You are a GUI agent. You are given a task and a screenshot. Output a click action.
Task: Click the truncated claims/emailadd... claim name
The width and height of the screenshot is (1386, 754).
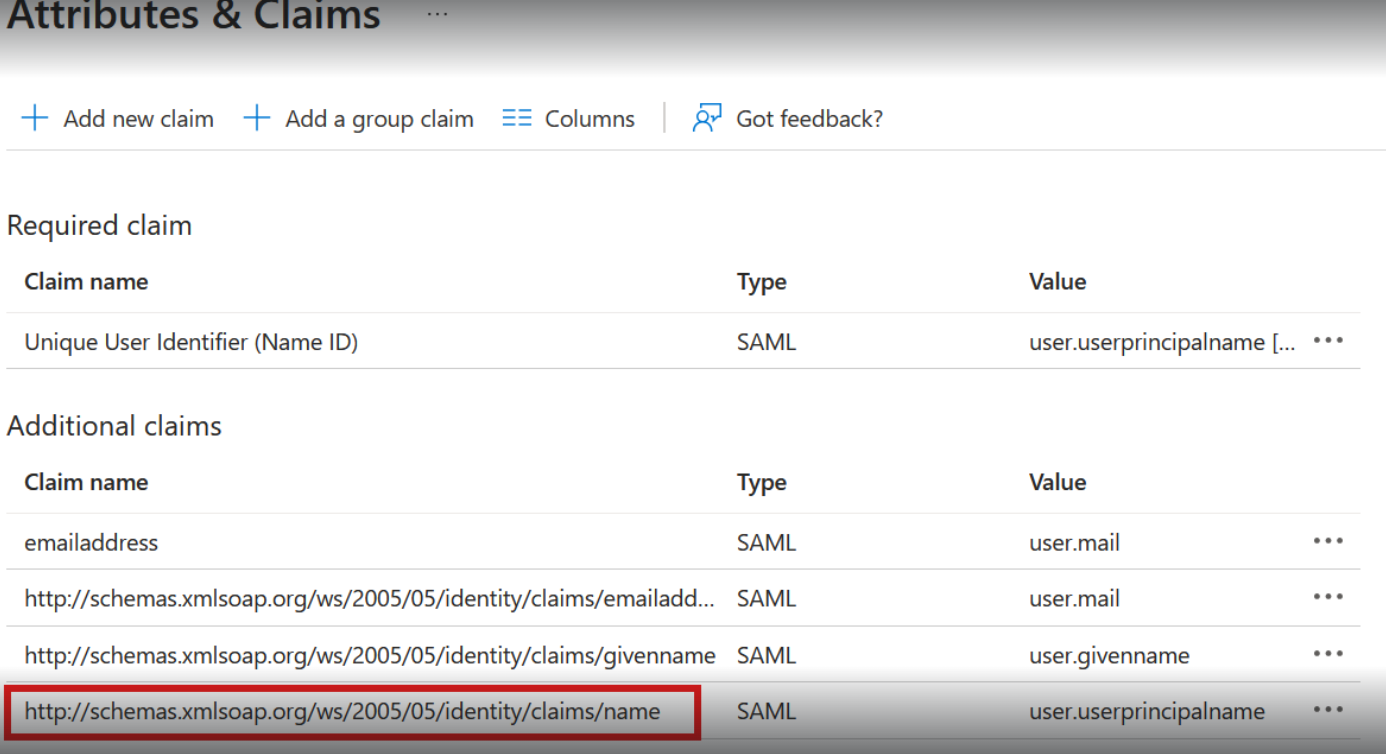[x=370, y=599]
